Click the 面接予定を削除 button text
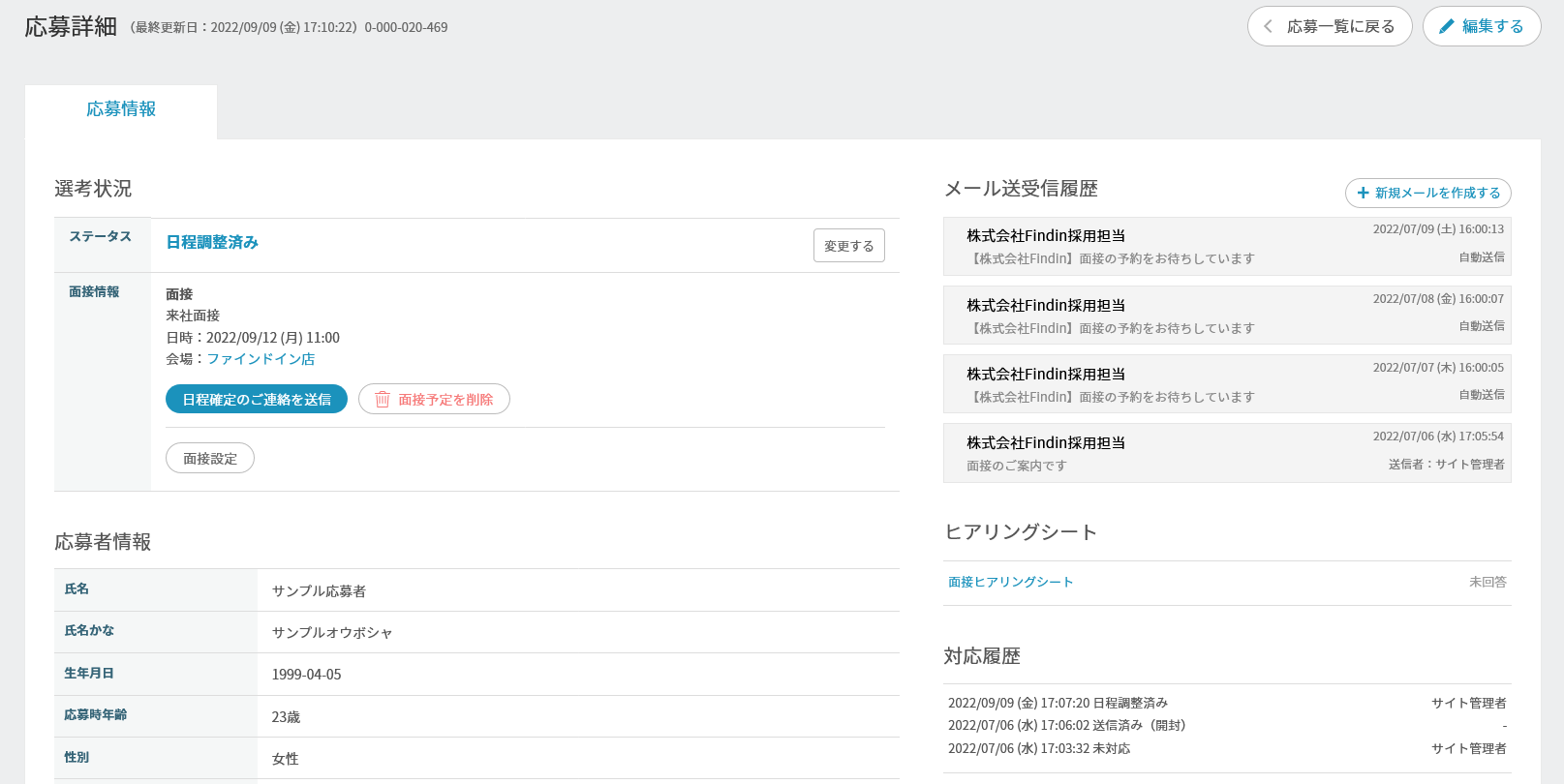This screenshot has height=784, width=1564. 445,400
